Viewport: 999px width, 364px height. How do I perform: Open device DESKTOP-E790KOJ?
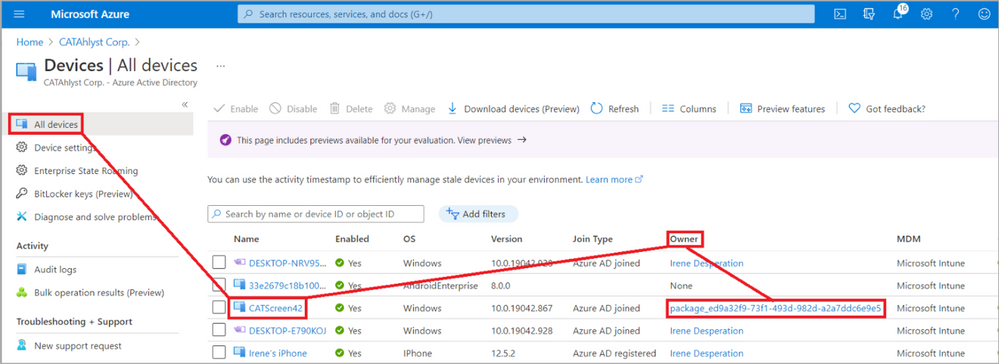(x=288, y=331)
